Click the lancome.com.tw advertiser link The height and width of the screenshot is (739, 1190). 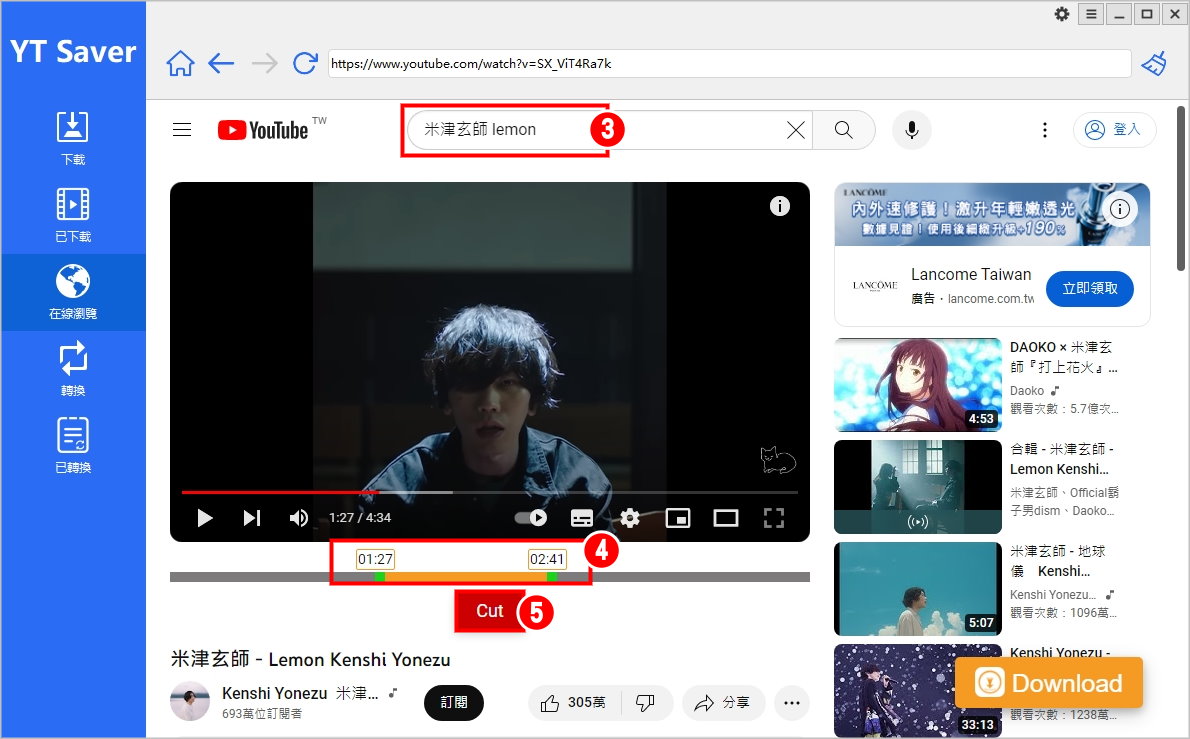coord(990,299)
